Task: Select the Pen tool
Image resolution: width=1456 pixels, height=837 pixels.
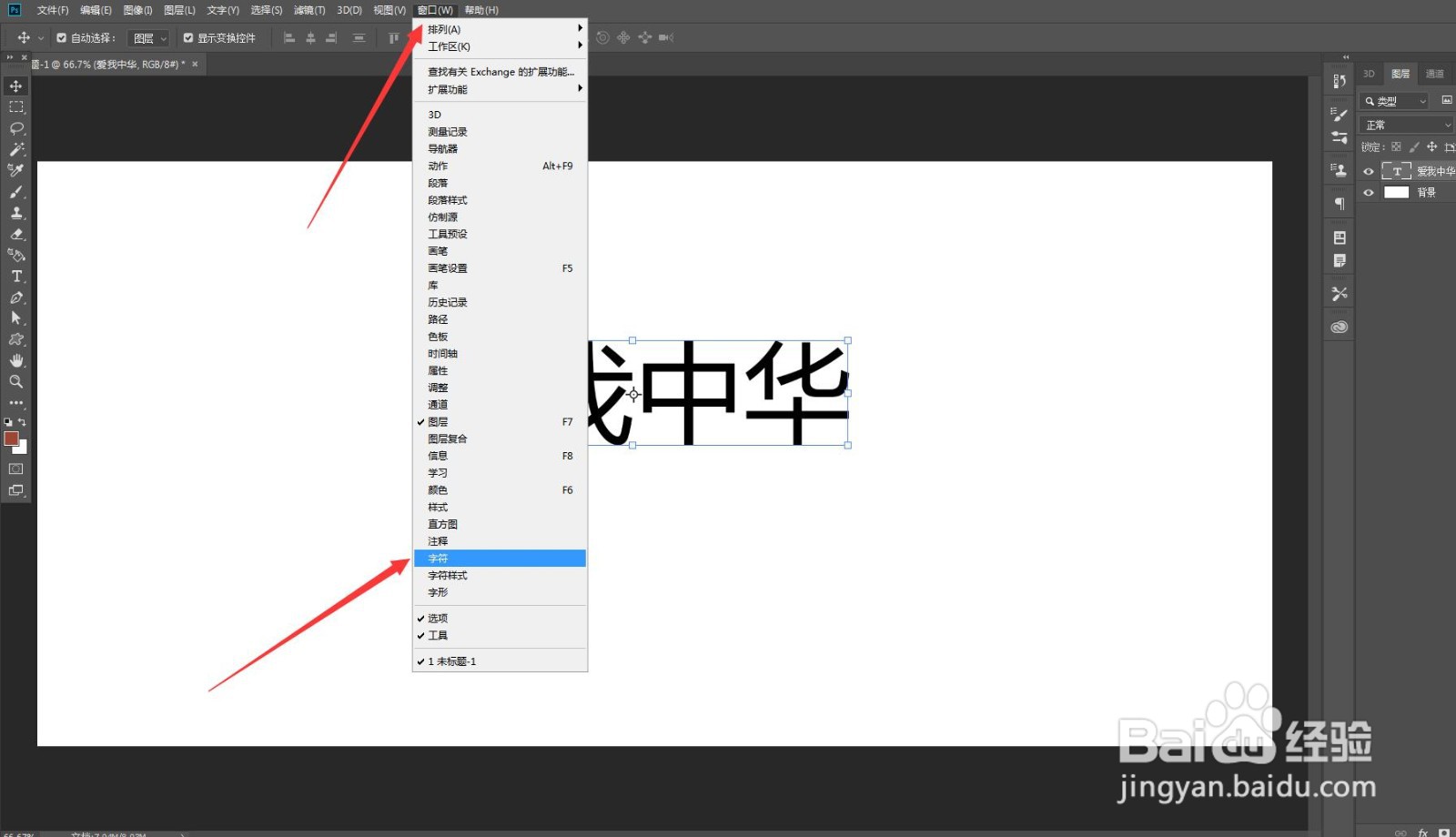Action: pos(15,297)
